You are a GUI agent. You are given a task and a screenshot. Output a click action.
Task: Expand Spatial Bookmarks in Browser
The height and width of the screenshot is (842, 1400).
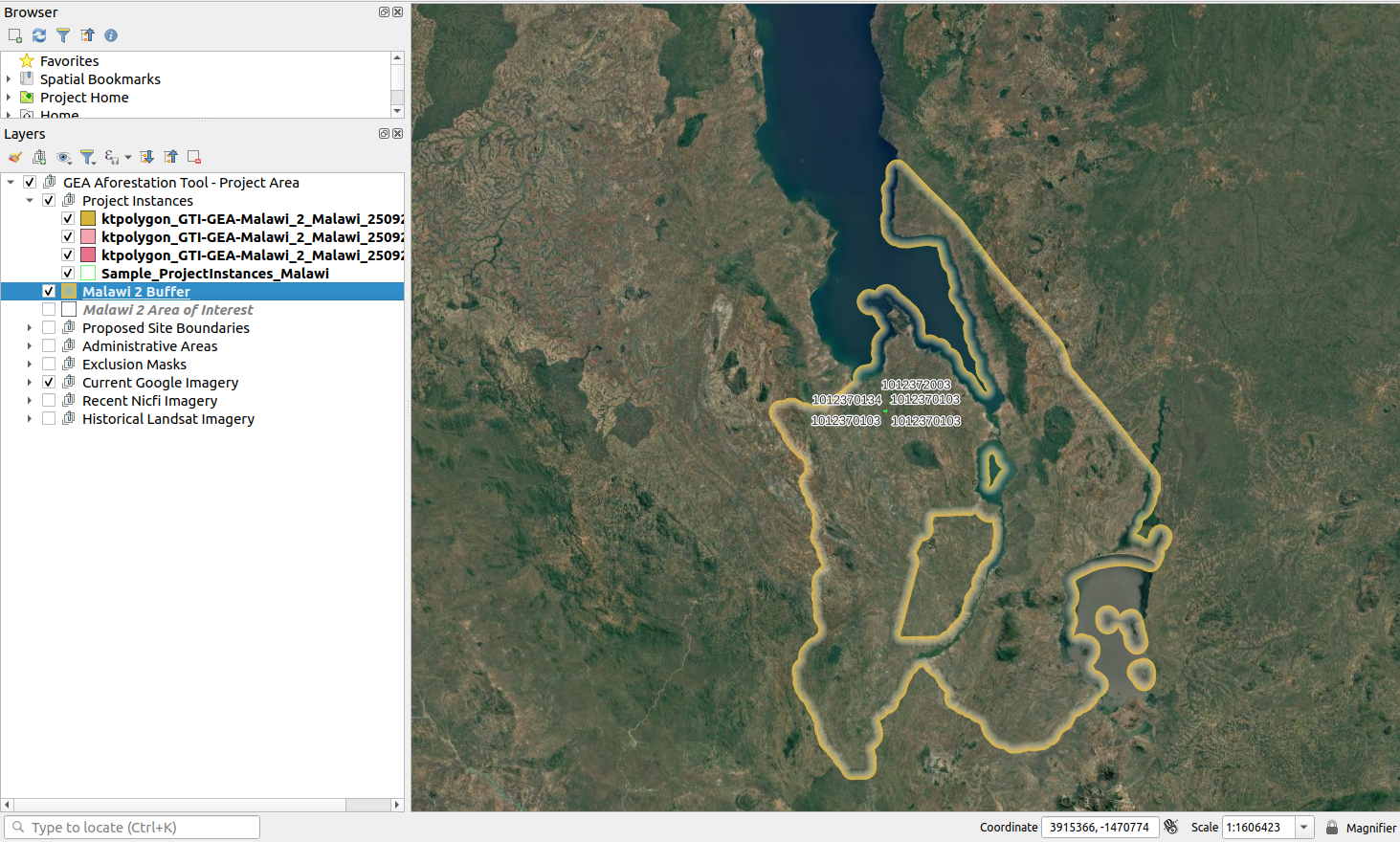pos(9,79)
